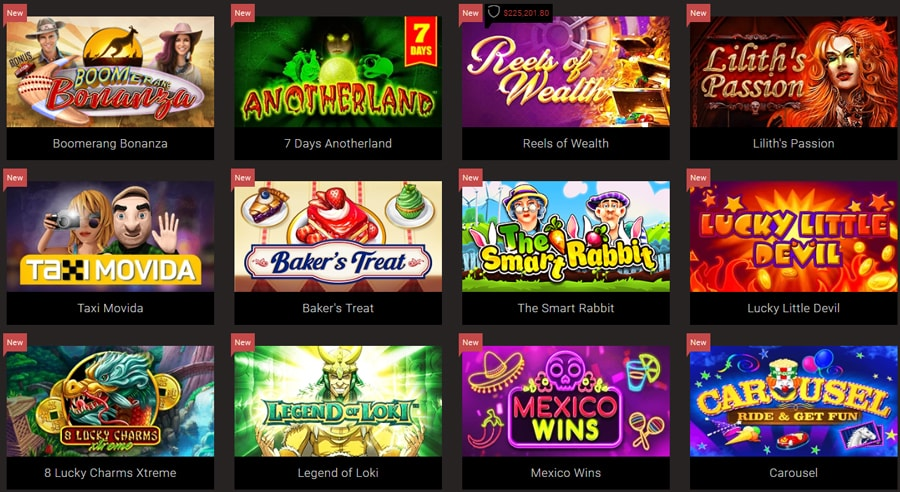
Task: Open the Mexico Wins neon thumbnail
Action: click(566, 401)
